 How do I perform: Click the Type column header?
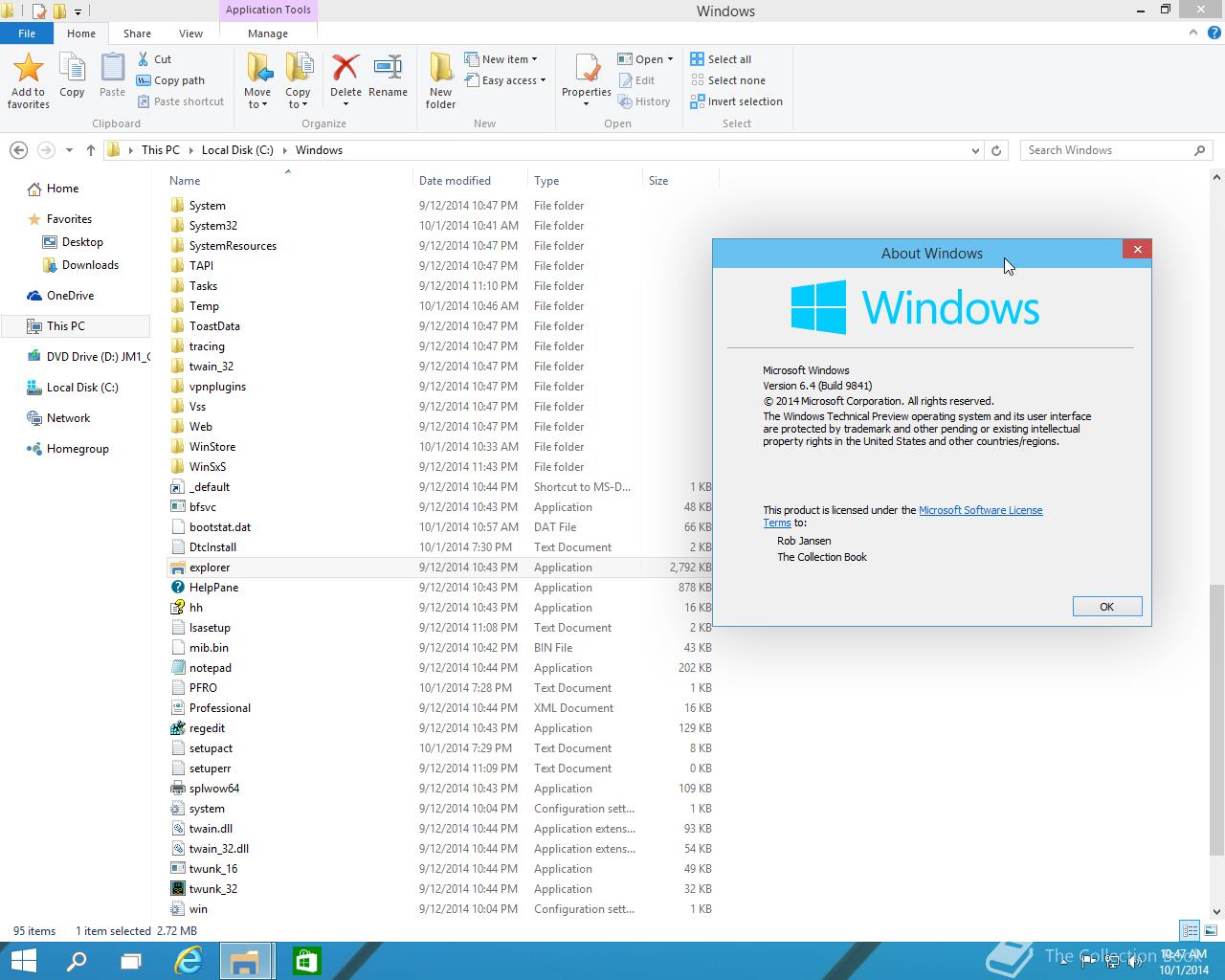click(x=584, y=180)
